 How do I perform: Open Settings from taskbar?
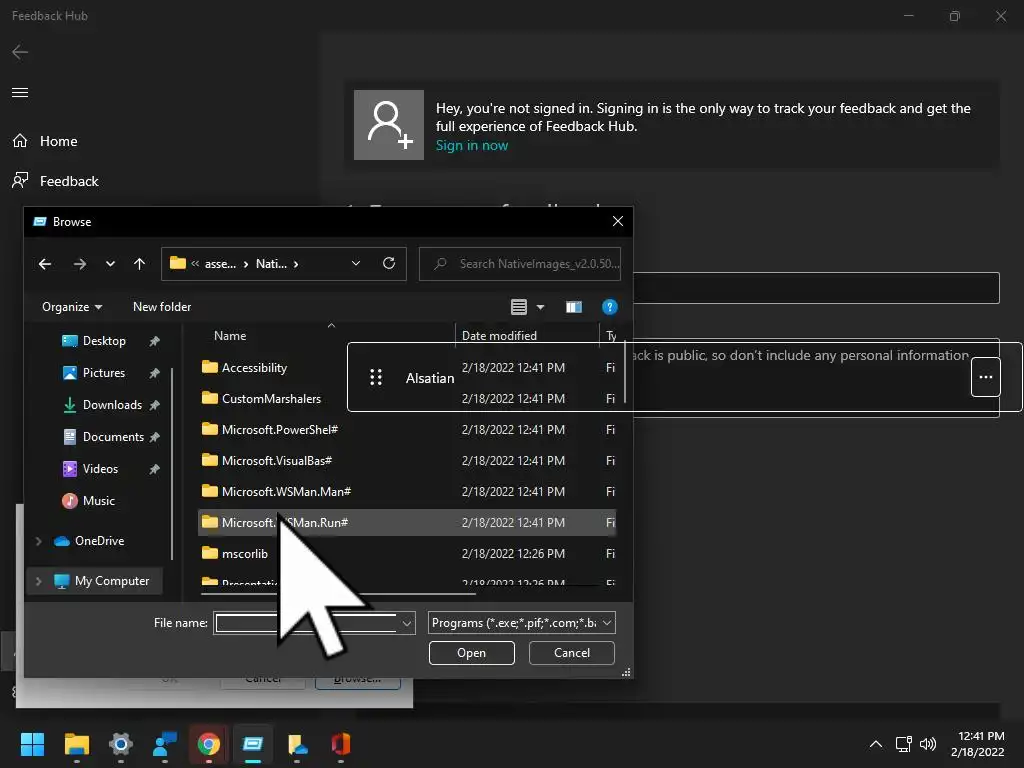coord(121,744)
